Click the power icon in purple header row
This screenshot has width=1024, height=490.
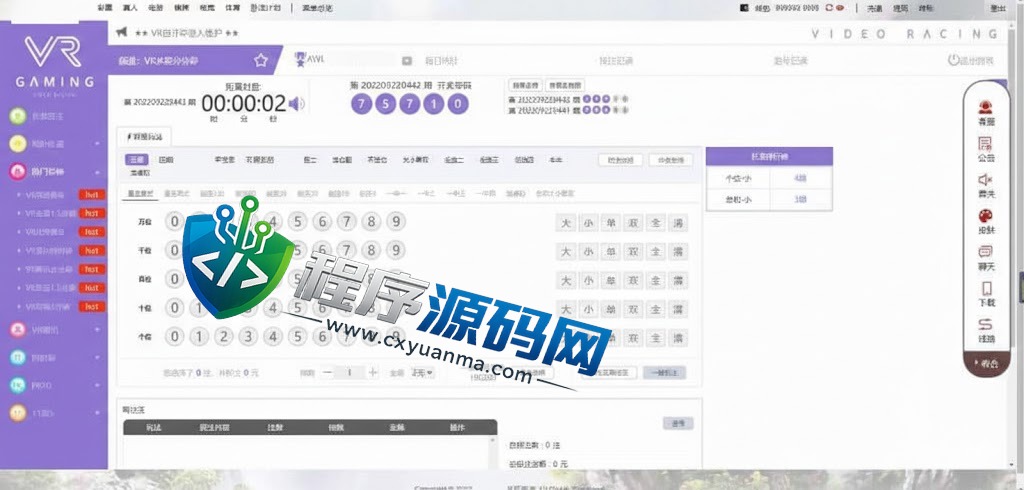[x=954, y=60]
